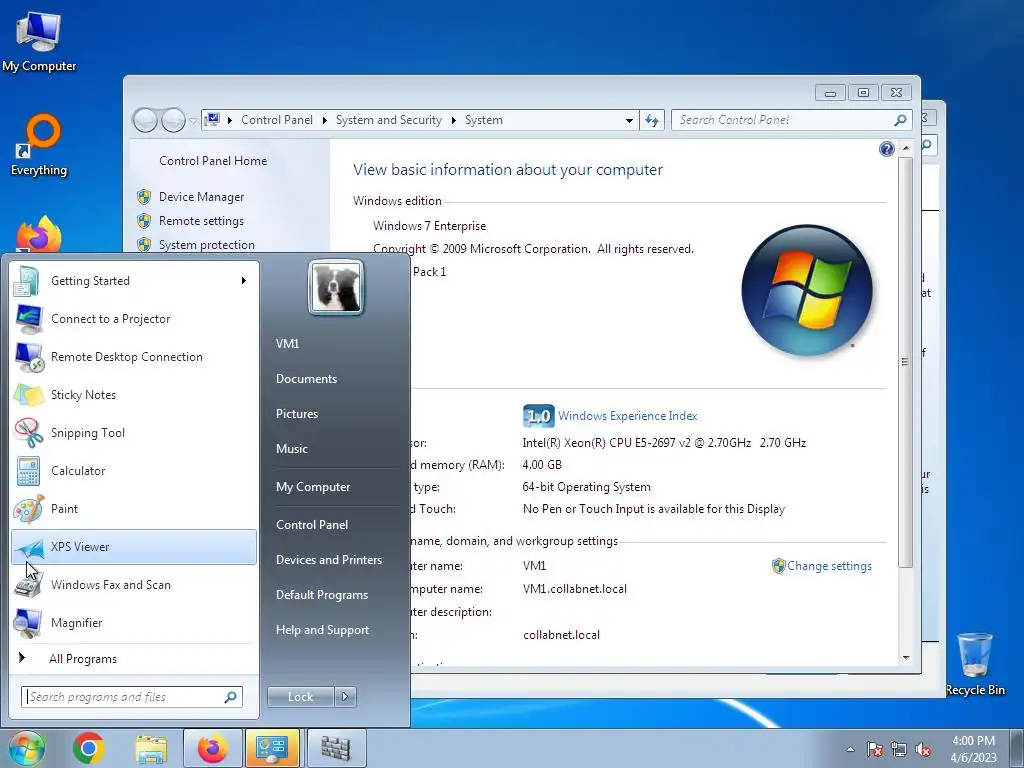The image size is (1024, 768).
Task: Click the user account picture in Start menu
Action: point(336,288)
